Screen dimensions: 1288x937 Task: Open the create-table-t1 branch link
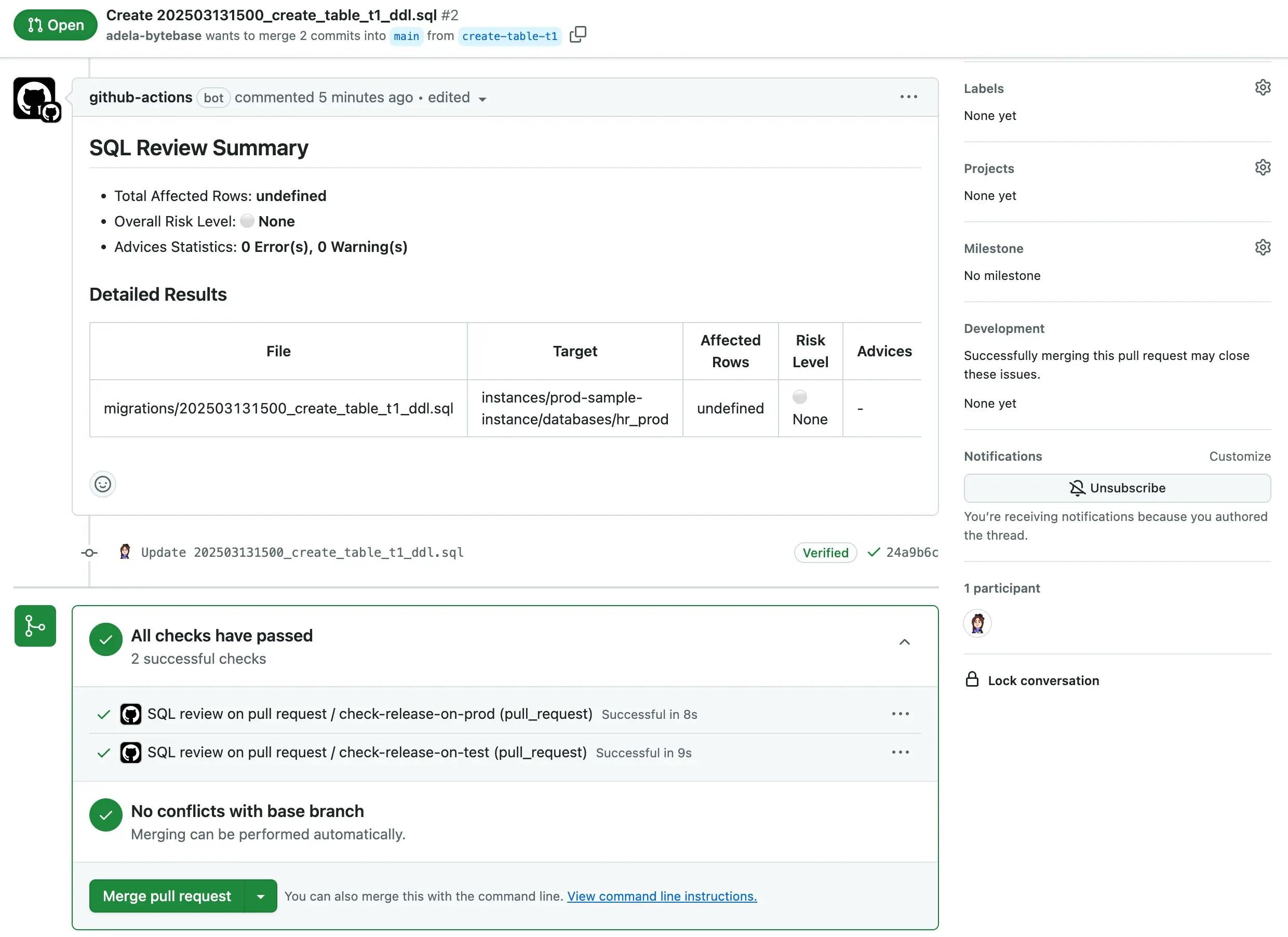509,36
